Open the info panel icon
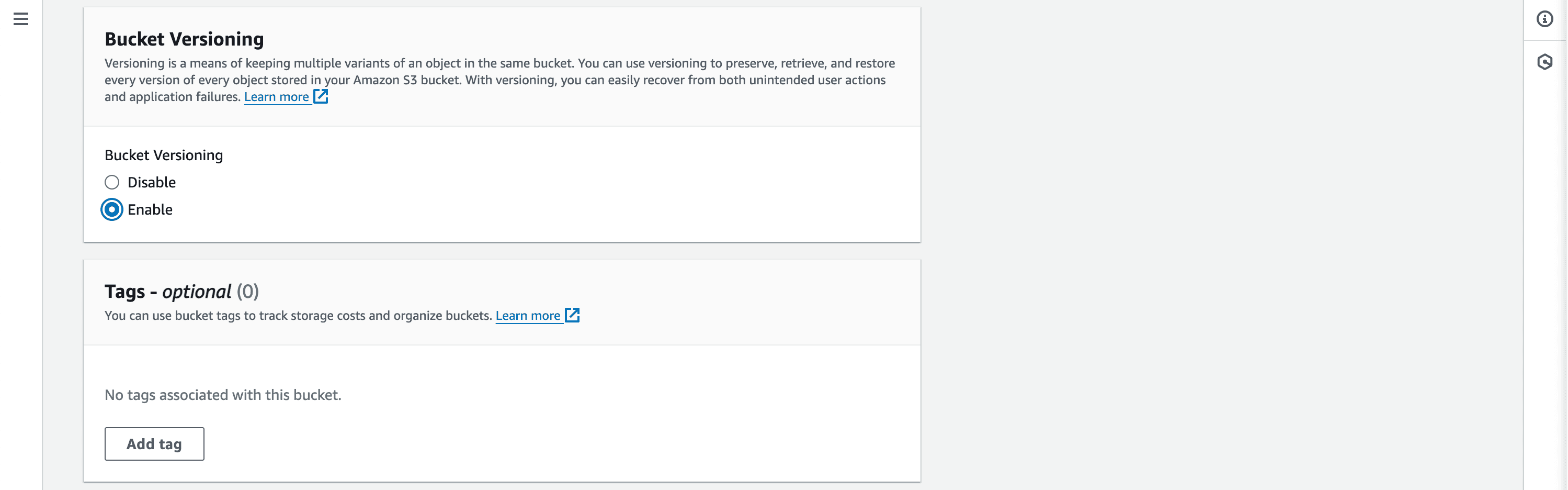 point(1544,19)
